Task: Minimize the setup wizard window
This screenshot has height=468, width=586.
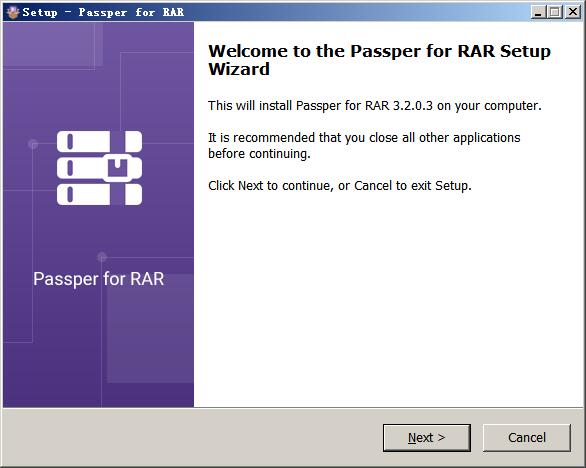Action: coord(538,12)
